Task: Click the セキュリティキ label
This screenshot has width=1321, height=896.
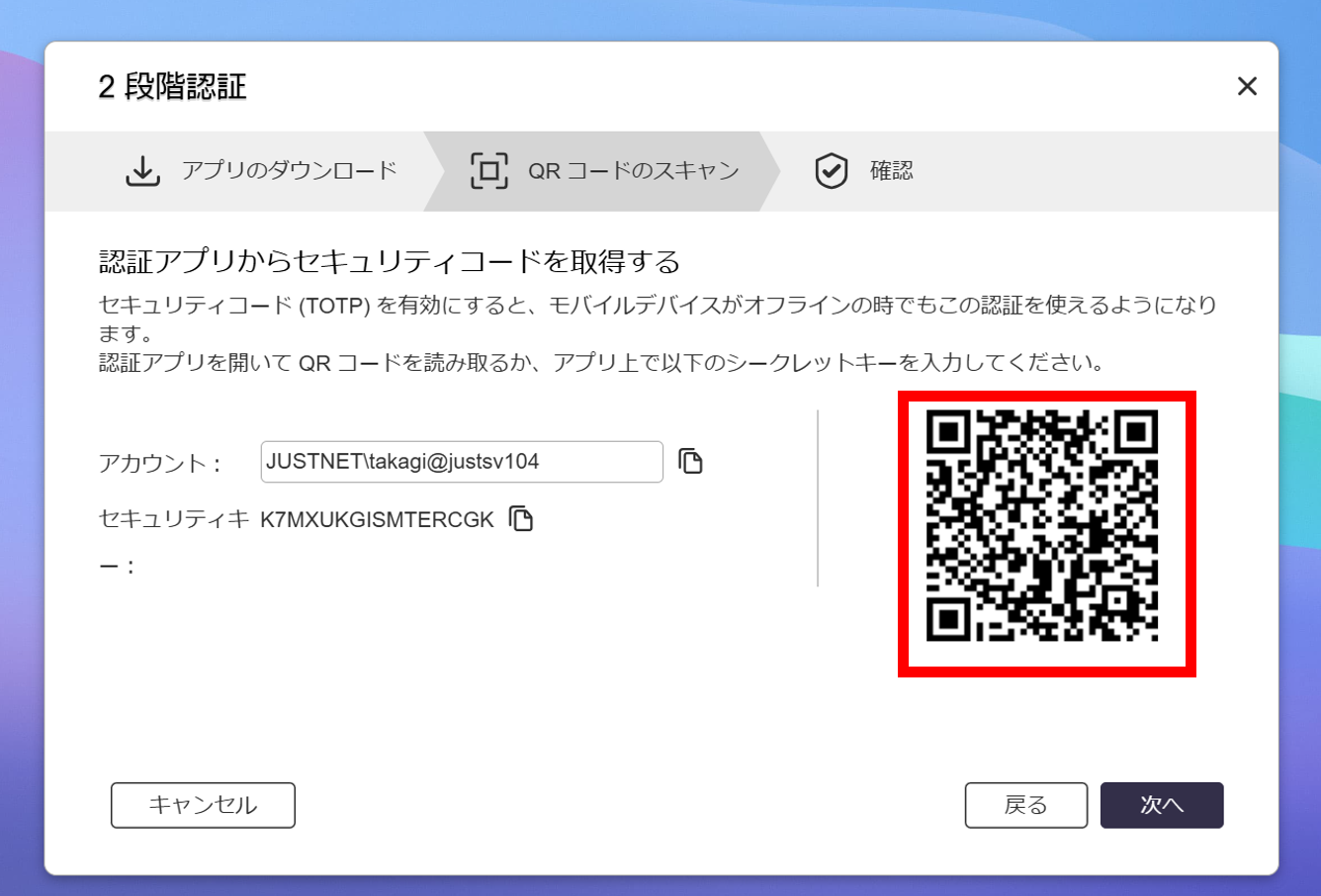Action: [174, 519]
